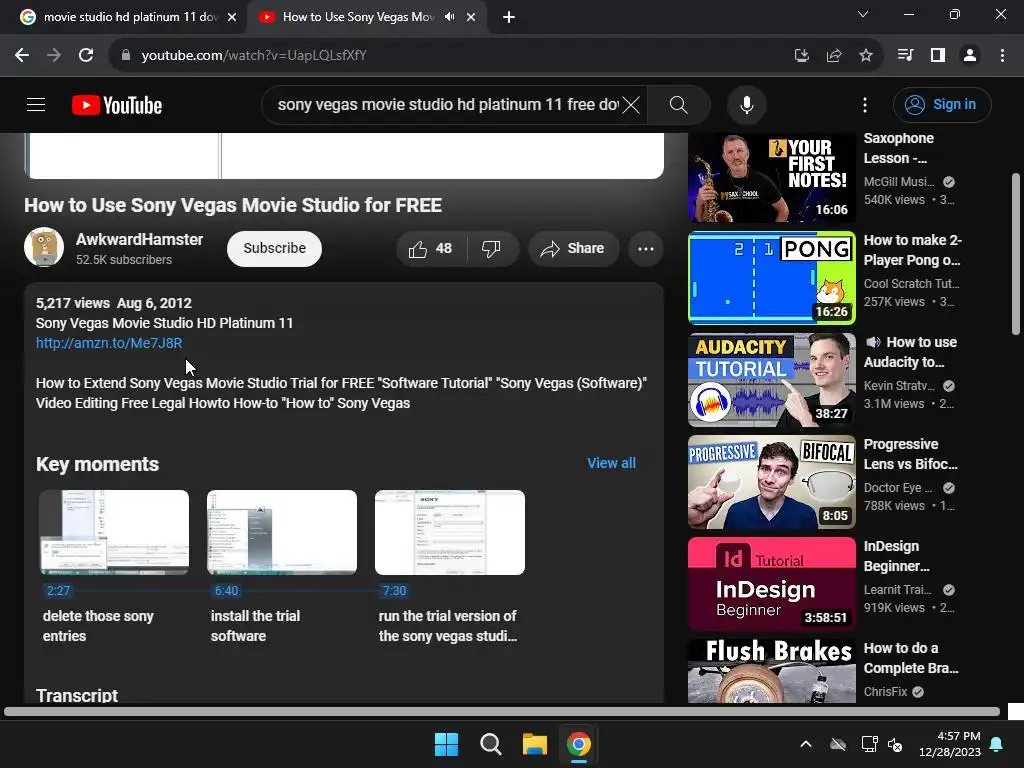Bookmark this page with the star

coord(866,56)
